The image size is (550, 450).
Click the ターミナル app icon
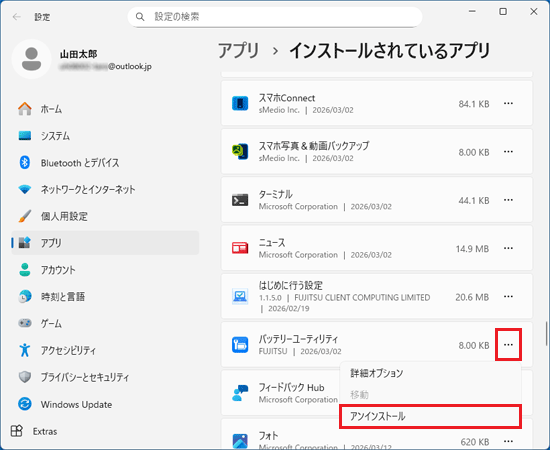coord(240,200)
